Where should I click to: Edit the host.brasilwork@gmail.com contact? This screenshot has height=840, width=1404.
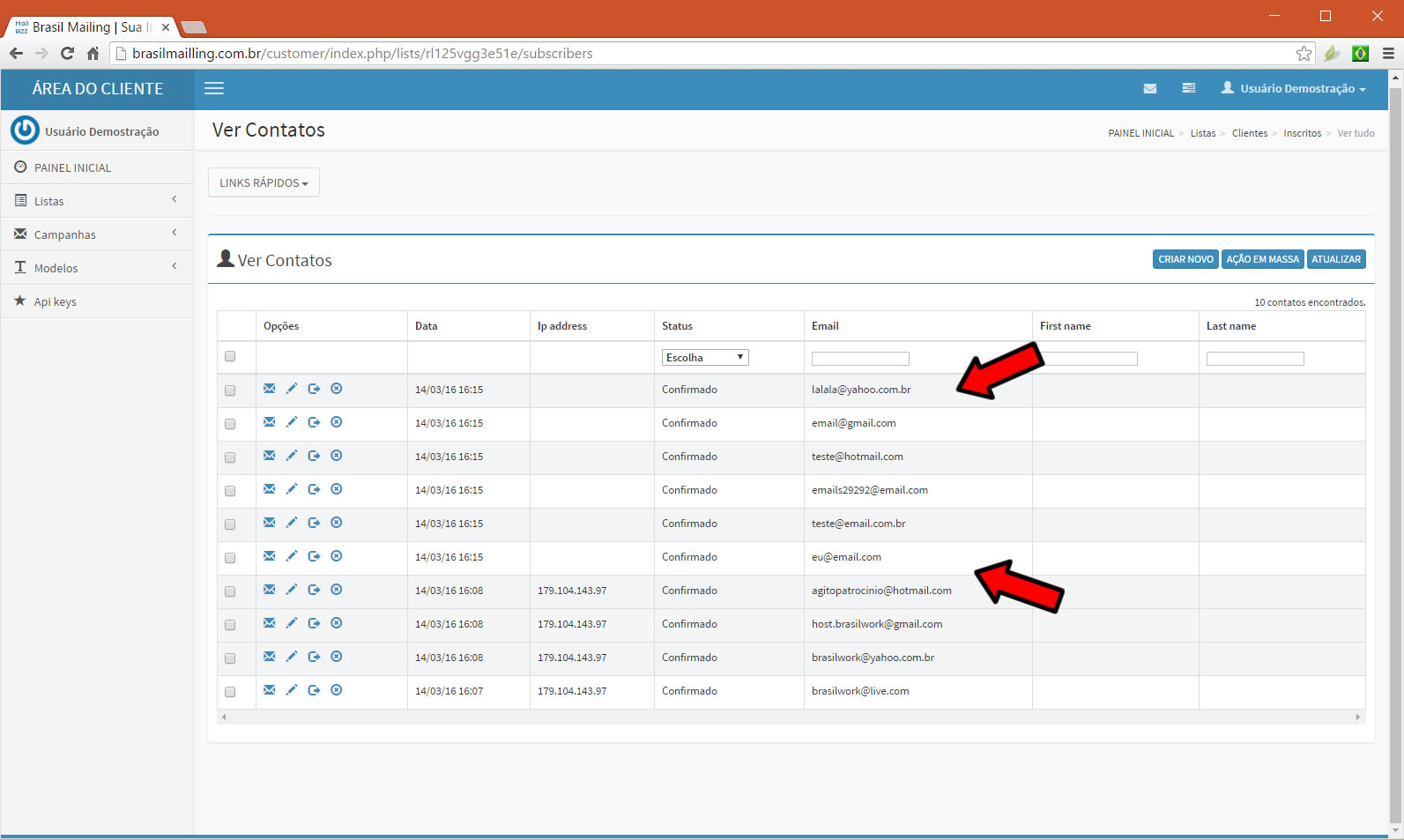tap(292, 623)
